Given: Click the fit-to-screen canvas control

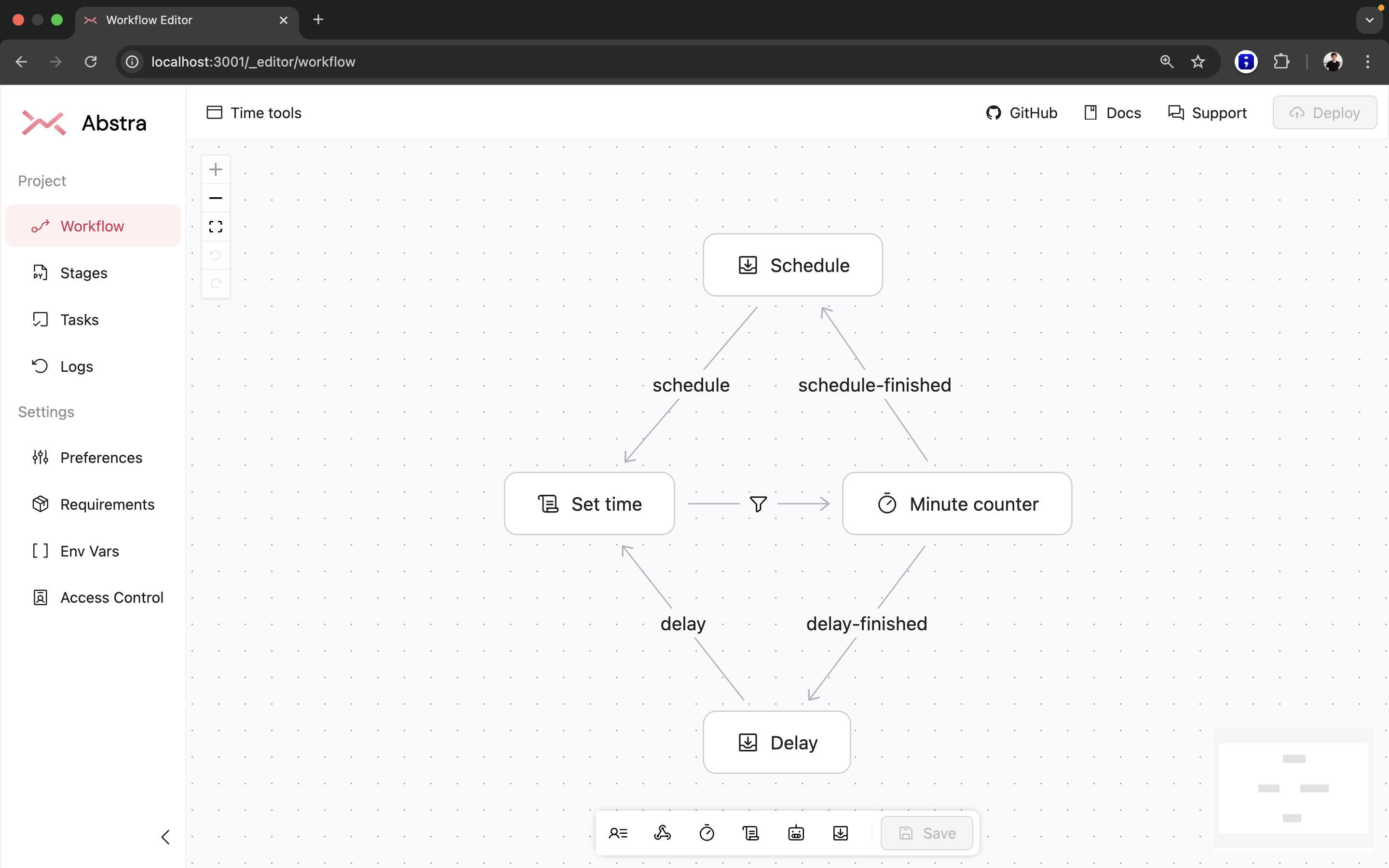Looking at the screenshot, I should point(215,227).
